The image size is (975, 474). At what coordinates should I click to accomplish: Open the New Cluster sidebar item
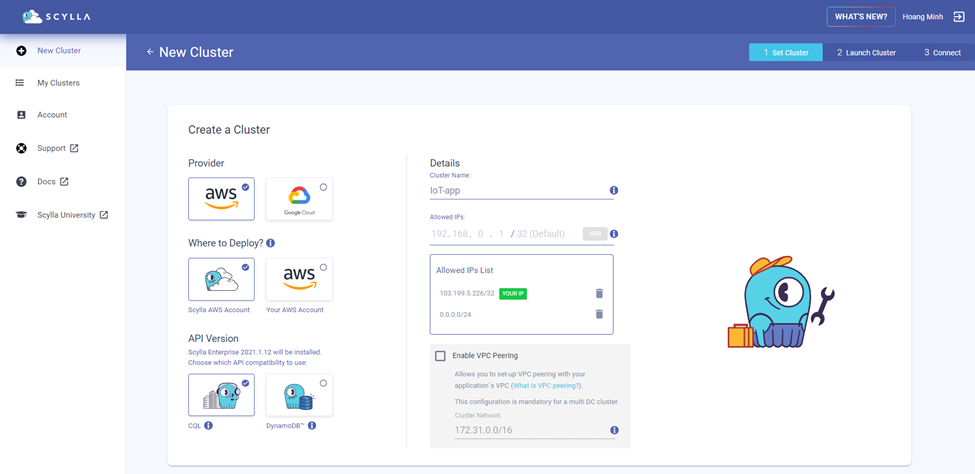click(63, 50)
